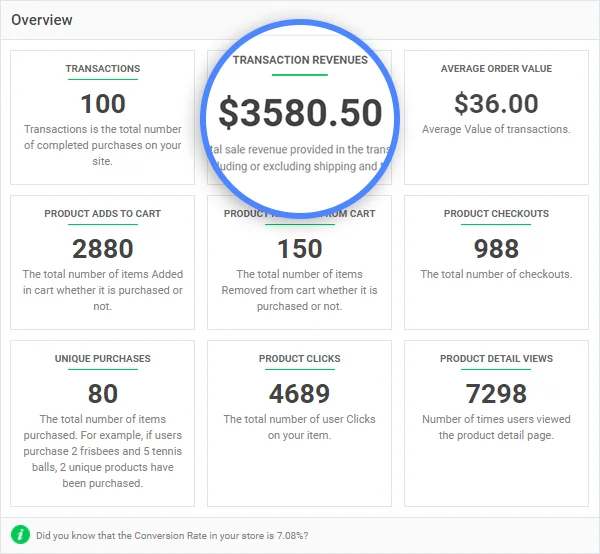Click the transactions count of 100

click(x=103, y=103)
